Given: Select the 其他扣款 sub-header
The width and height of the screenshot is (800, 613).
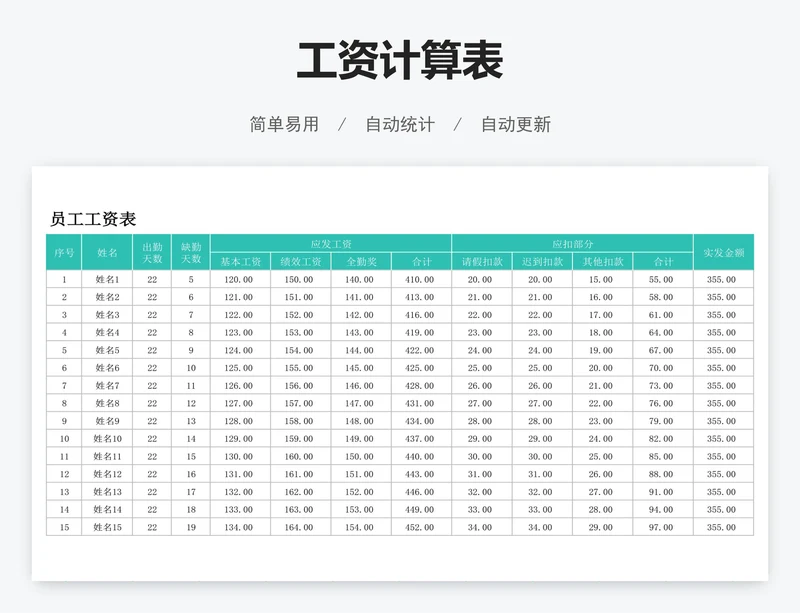Looking at the screenshot, I should (x=603, y=261).
